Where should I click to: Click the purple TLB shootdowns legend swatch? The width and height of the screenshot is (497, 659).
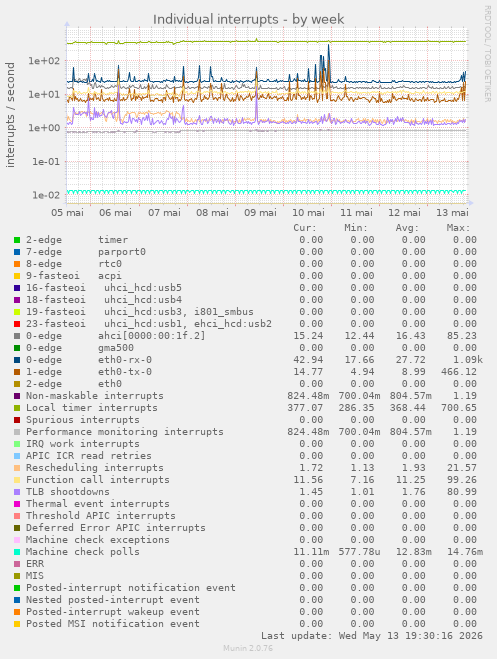tap(17, 492)
